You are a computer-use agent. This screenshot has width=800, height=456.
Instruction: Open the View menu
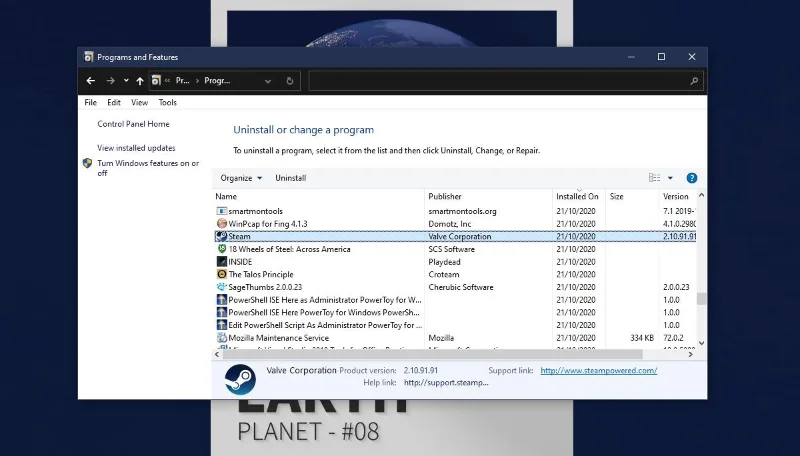139,103
